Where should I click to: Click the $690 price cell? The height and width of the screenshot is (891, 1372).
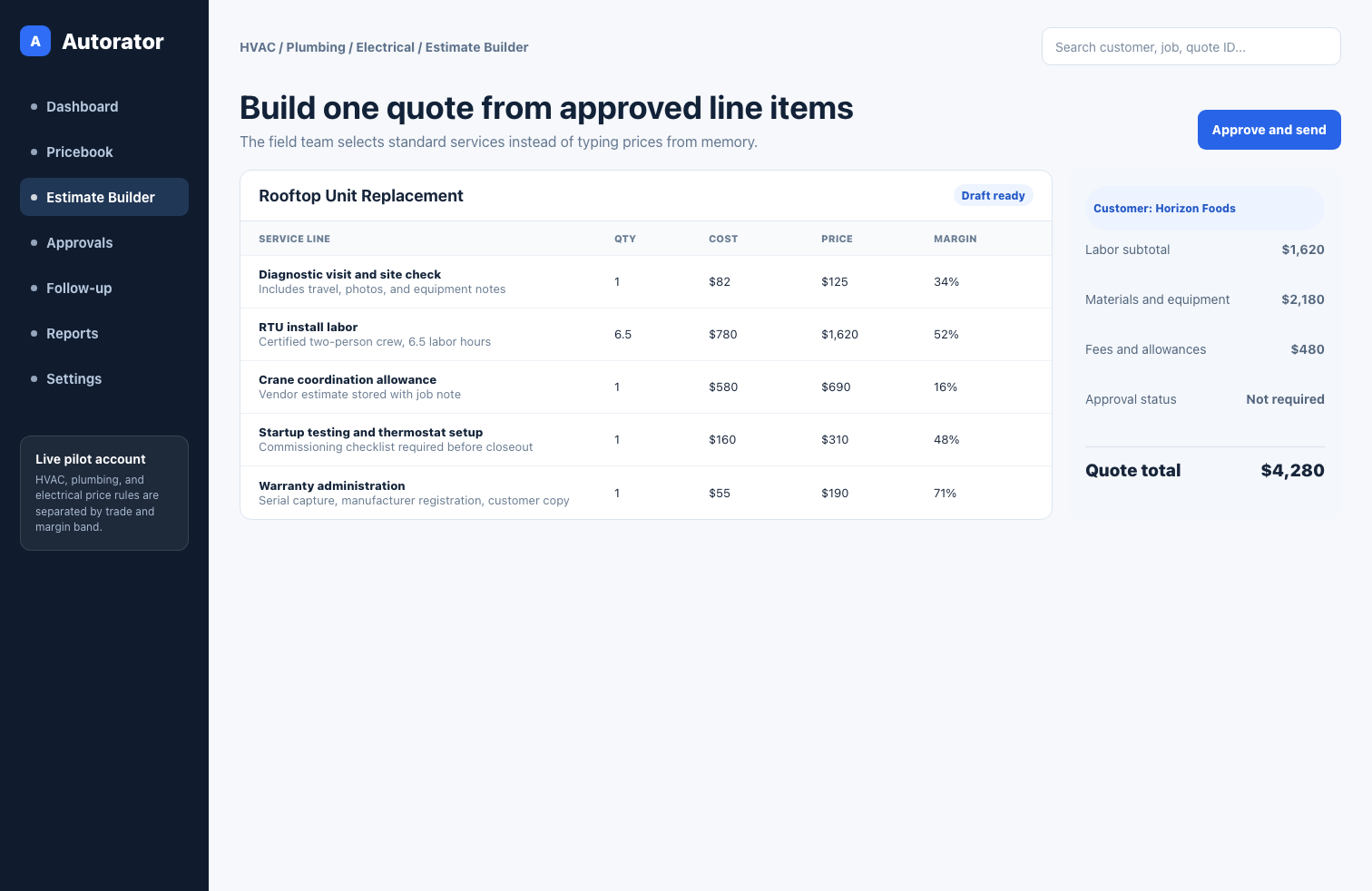[836, 387]
